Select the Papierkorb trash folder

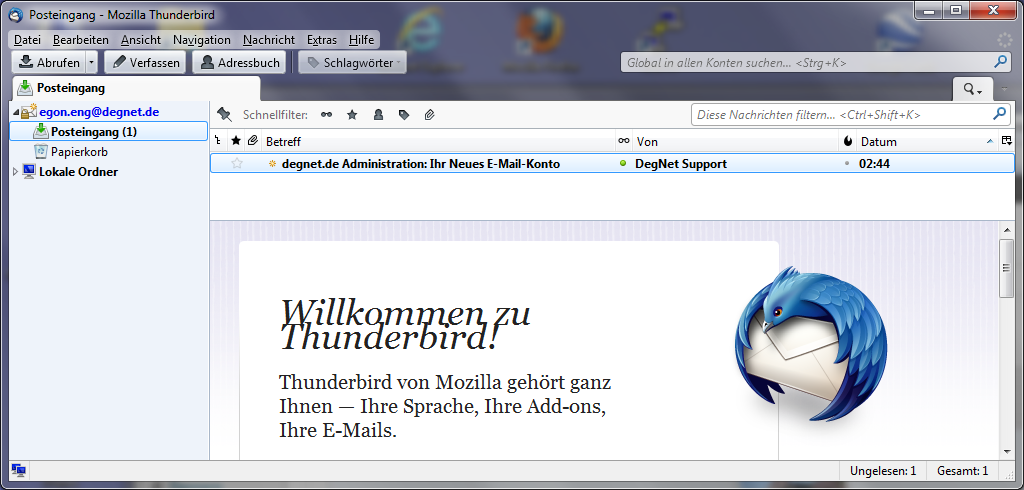[x=79, y=152]
